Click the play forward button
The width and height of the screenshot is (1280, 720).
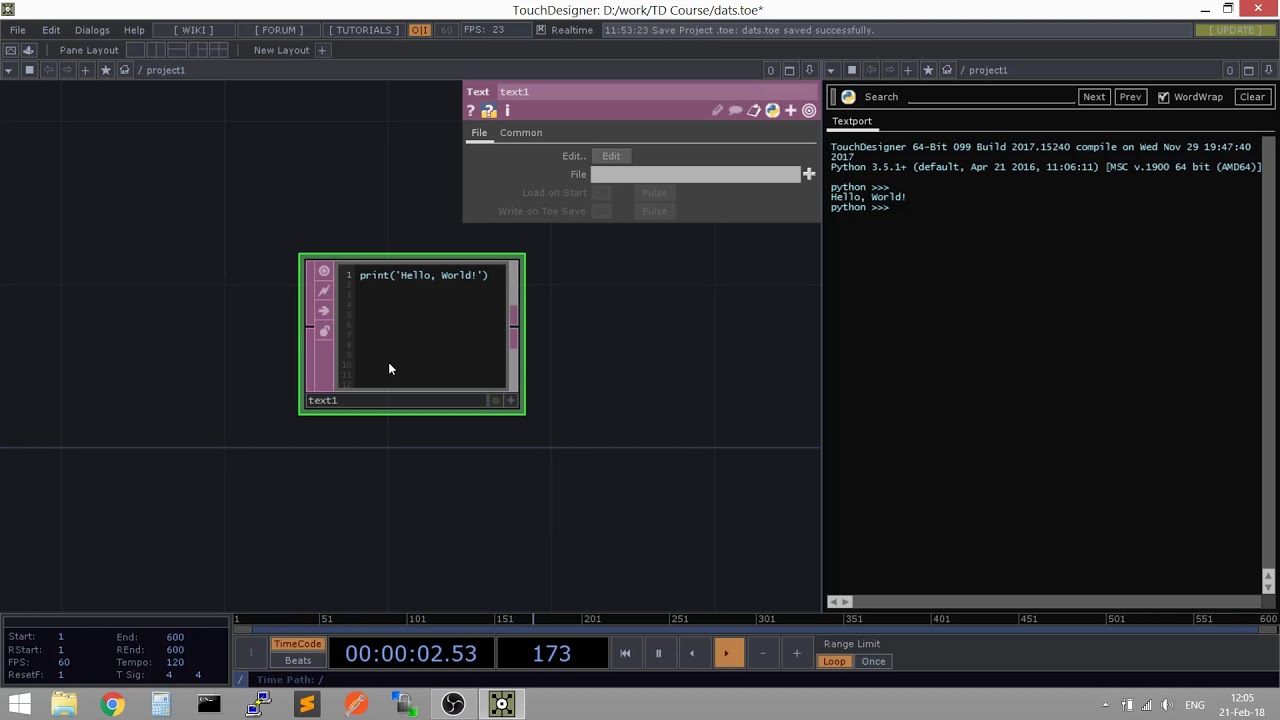tap(727, 653)
